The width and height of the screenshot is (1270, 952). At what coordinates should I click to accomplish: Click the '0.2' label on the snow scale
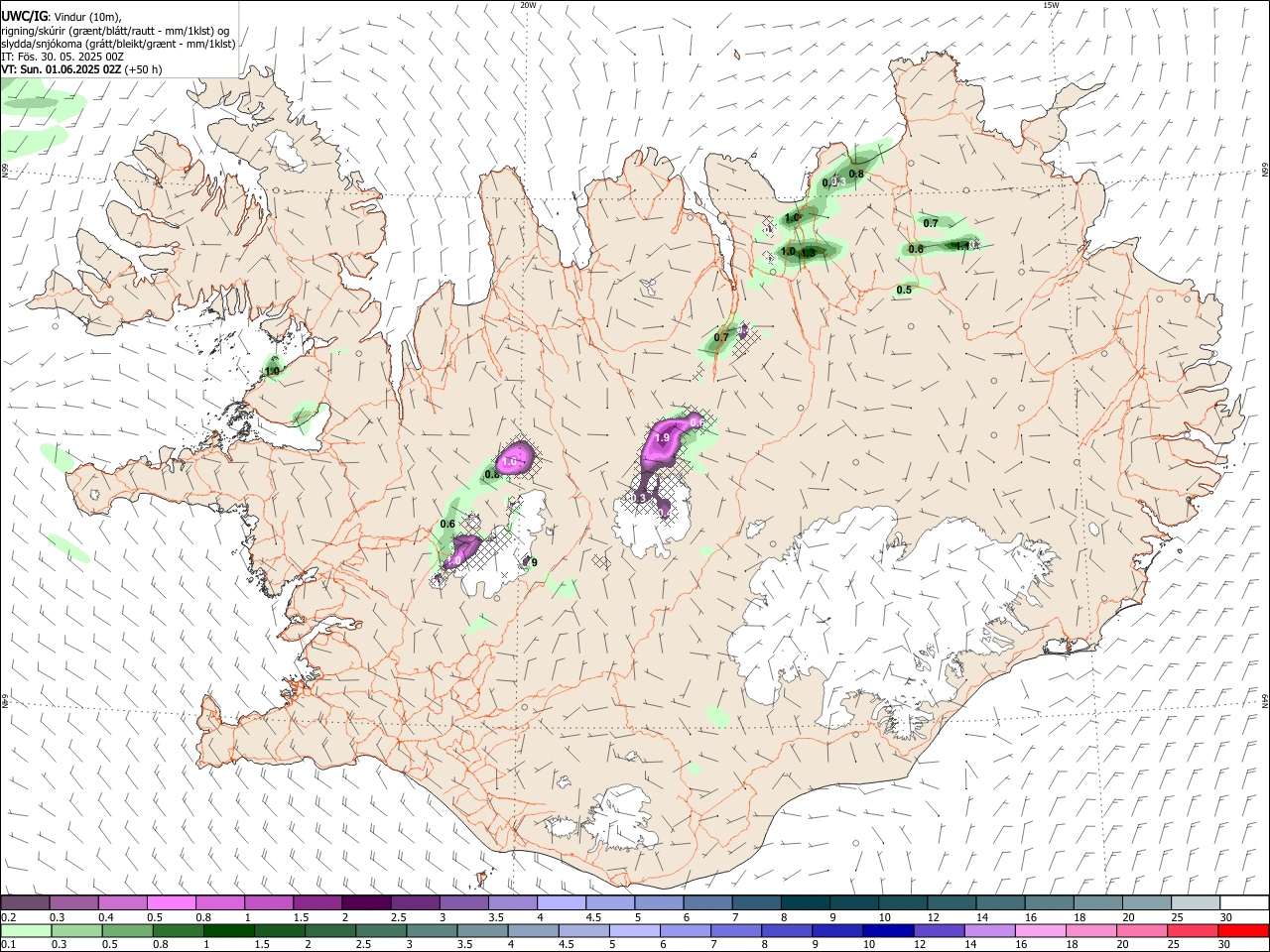coord(8,917)
